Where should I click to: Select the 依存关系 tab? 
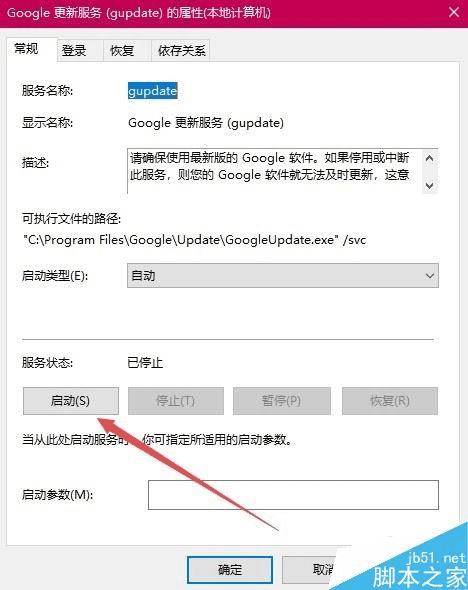181,50
